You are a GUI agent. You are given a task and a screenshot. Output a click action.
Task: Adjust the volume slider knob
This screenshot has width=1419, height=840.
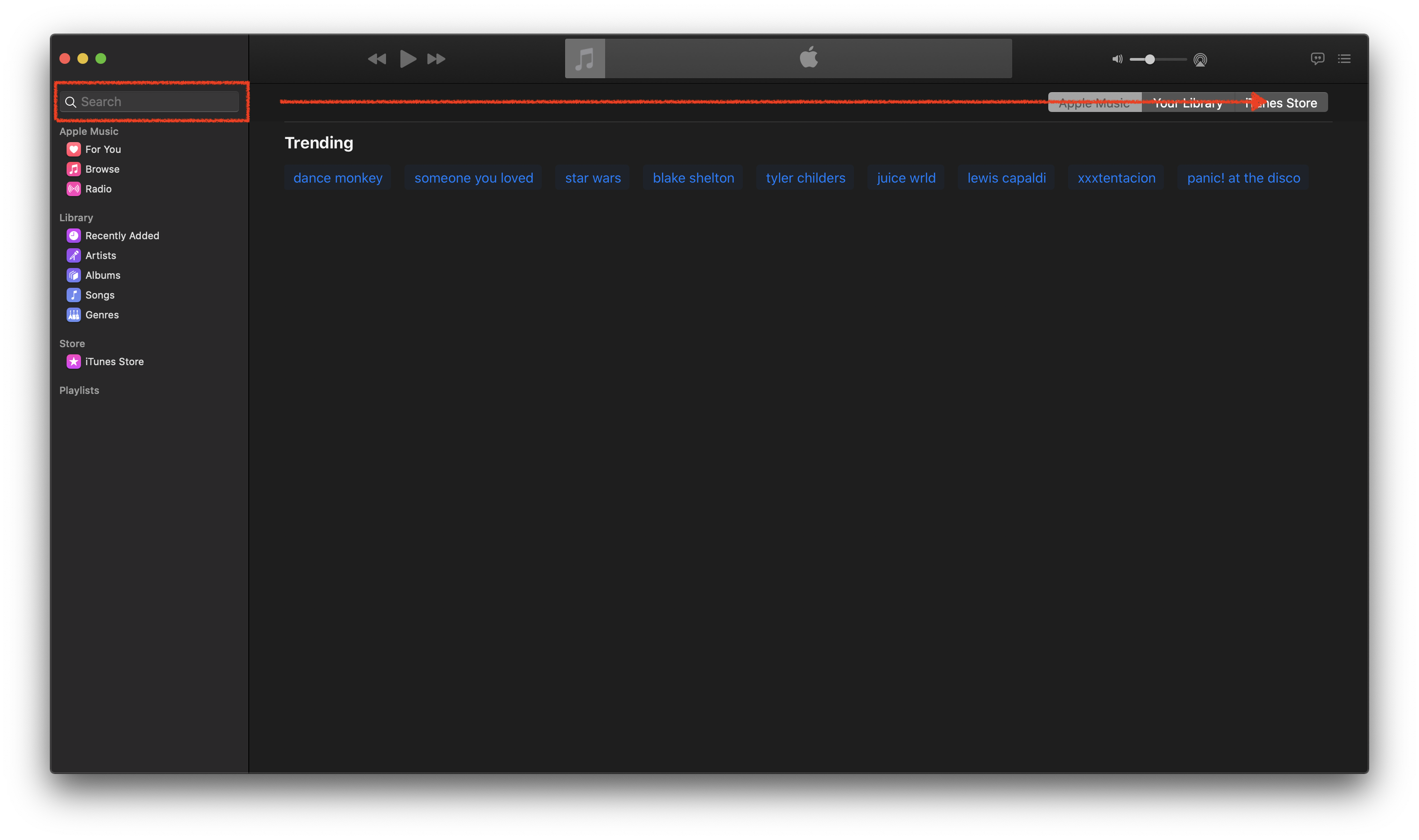[x=1150, y=59]
